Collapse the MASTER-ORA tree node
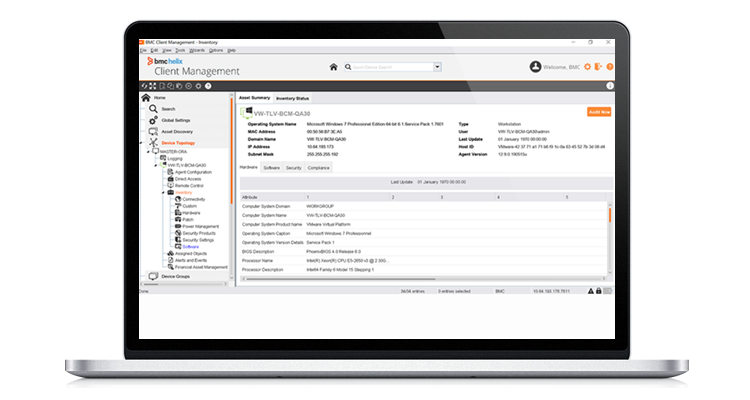Viewport: 750px width, 400px height. click(x=148, y=152)
